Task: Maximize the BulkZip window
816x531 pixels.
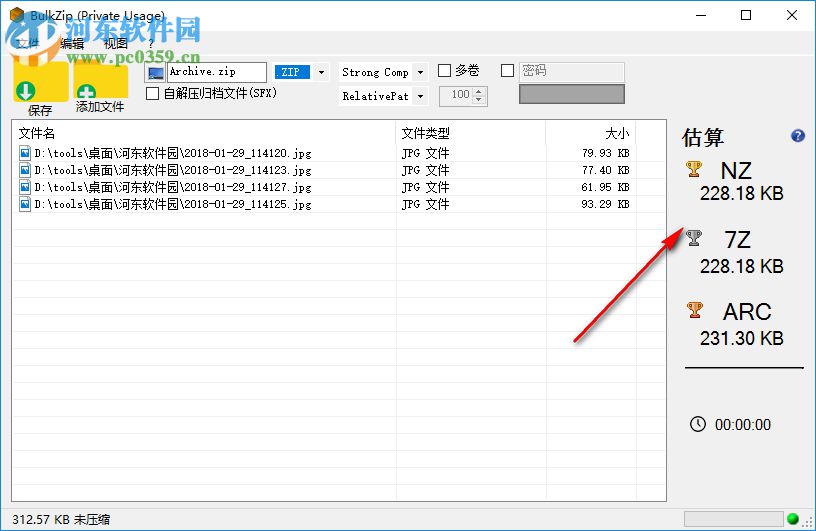Action: [746, 15]
